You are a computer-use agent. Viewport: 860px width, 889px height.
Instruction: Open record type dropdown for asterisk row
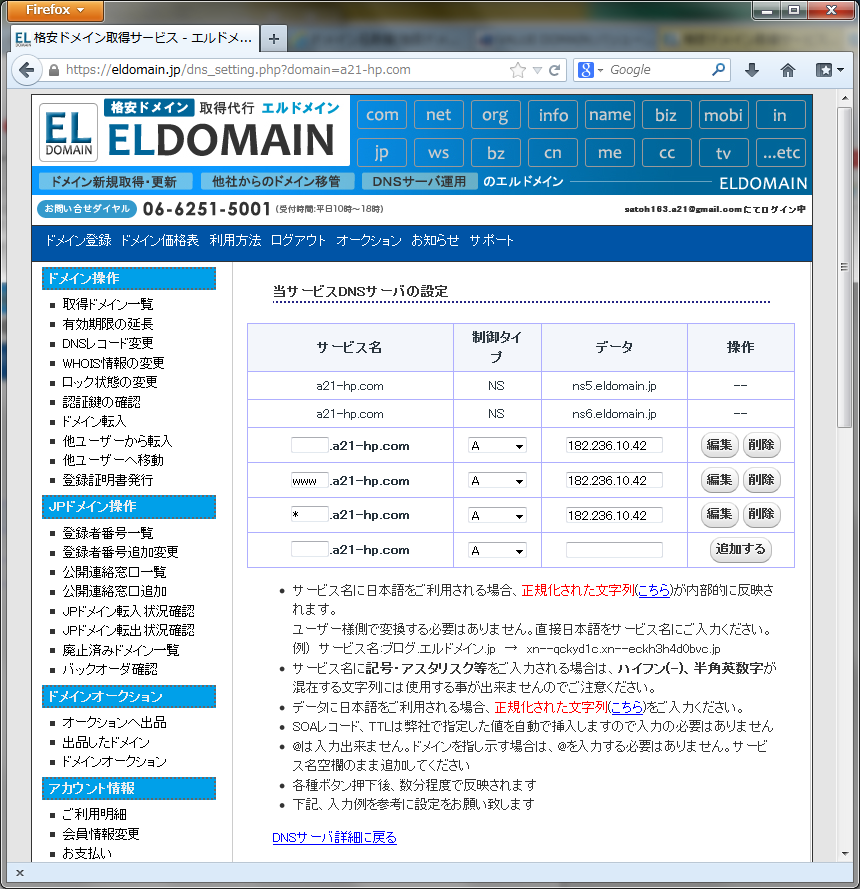click(x=497, y=516)
